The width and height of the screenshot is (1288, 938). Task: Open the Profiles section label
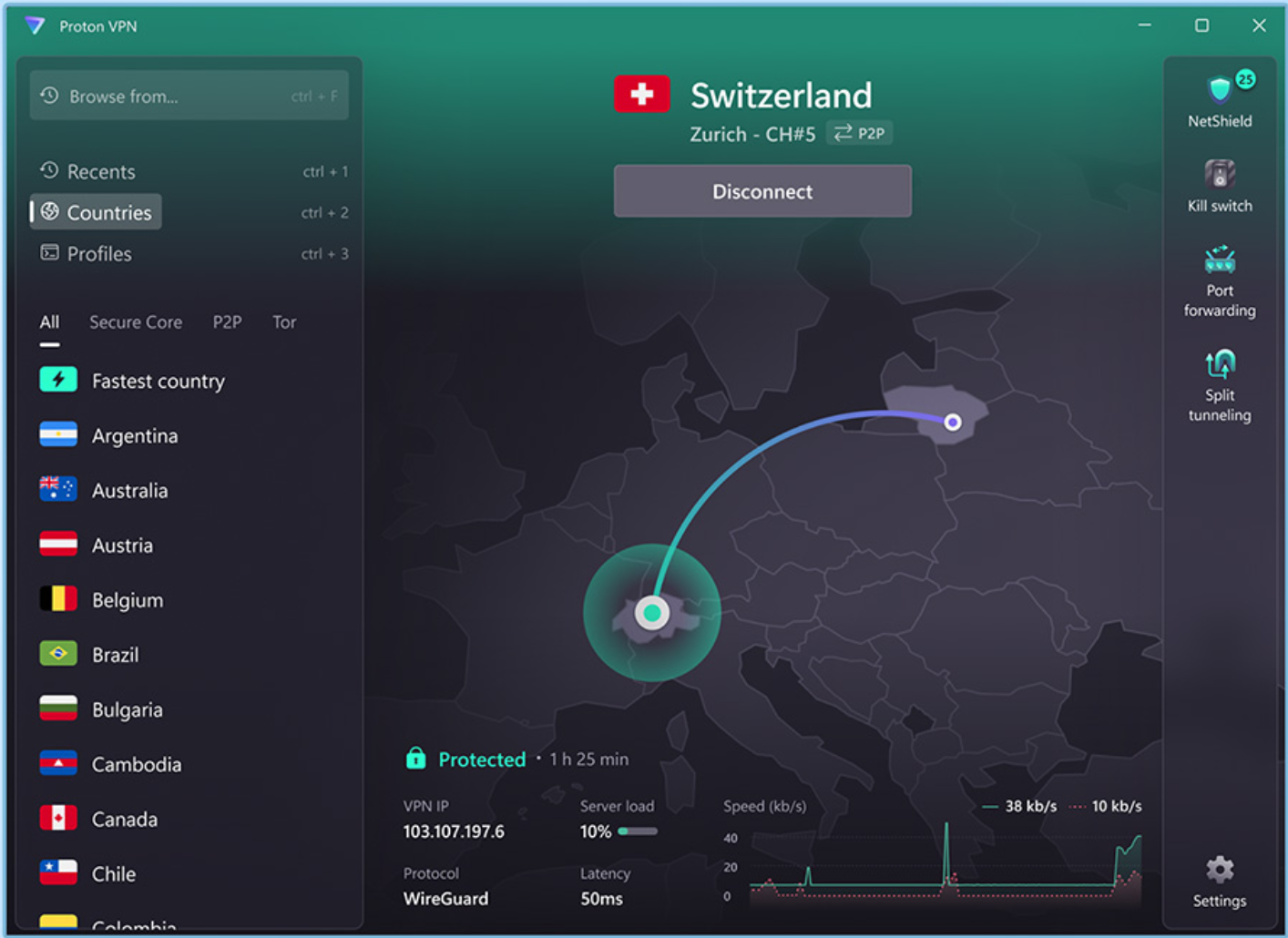pos(99,253)
